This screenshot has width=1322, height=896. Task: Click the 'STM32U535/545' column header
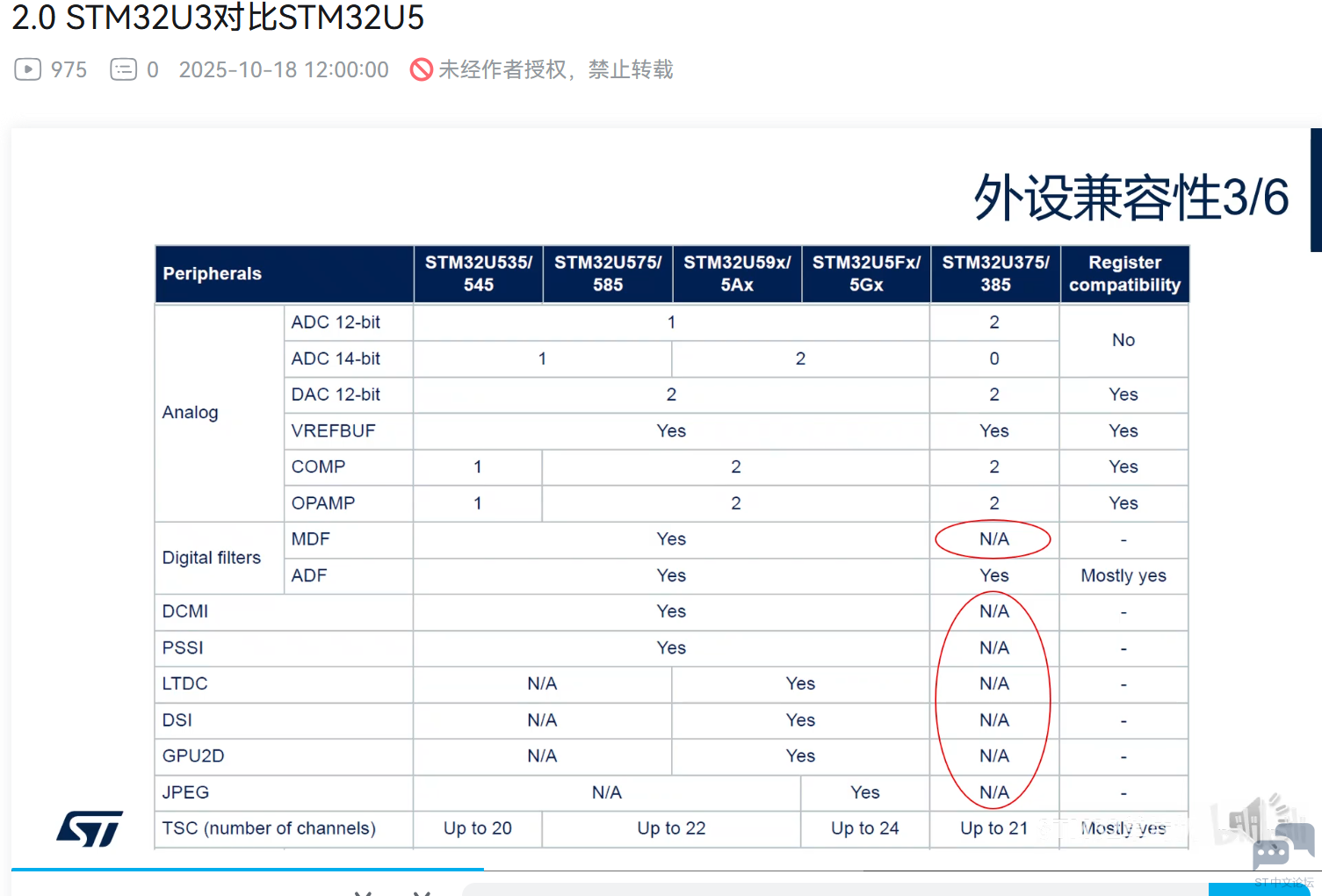(x=479, y=273)
